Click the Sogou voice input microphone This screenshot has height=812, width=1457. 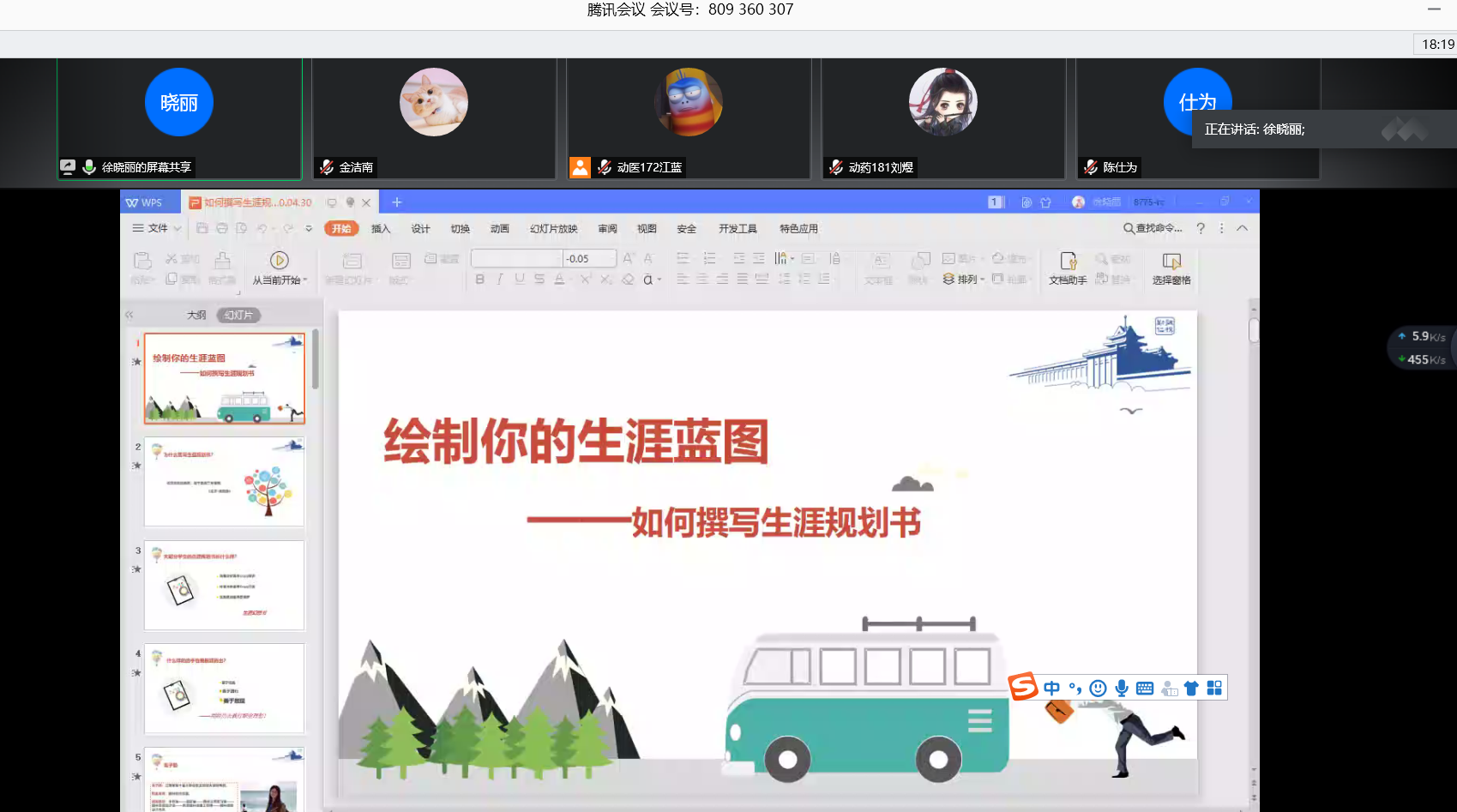point(1121,688)
